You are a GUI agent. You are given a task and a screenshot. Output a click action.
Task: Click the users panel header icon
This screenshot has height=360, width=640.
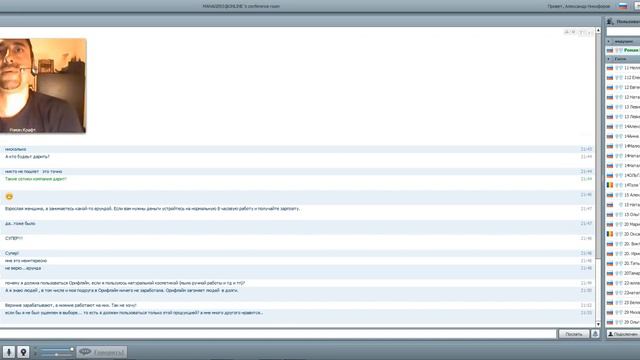pyautogui.click(x=610, y=21)
